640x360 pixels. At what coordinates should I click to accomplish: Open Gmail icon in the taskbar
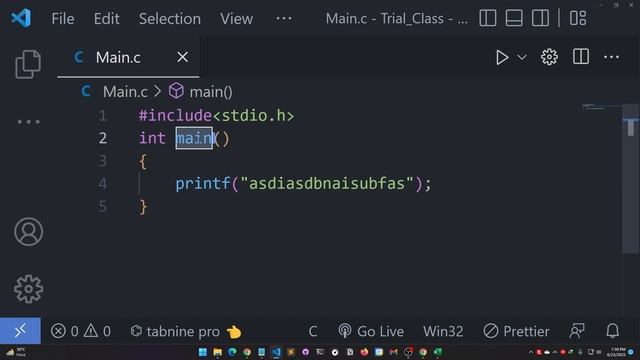pos(393,352)
